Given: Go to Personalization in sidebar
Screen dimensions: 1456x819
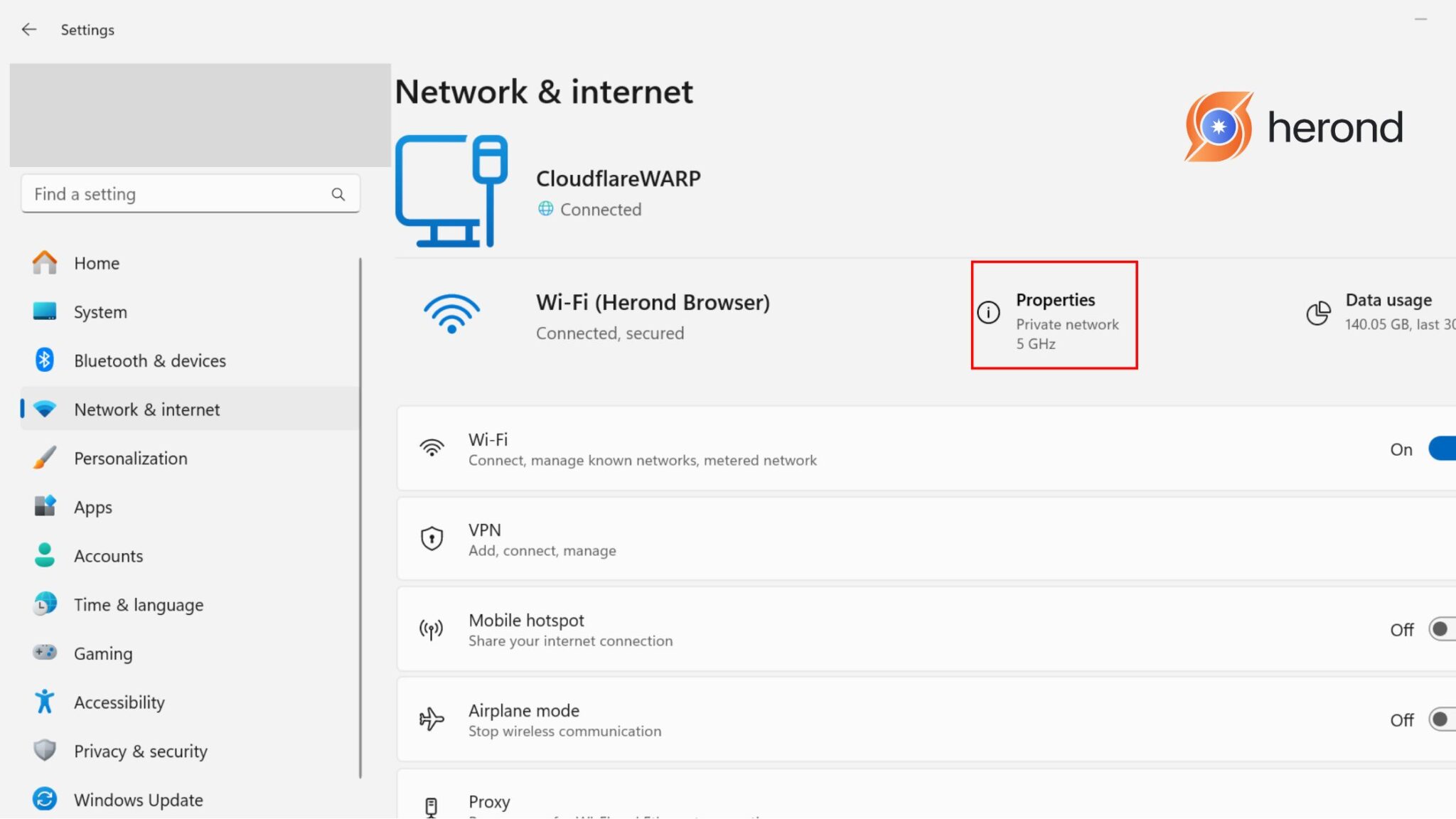Looking at the screenshot, I should point(131,459).
